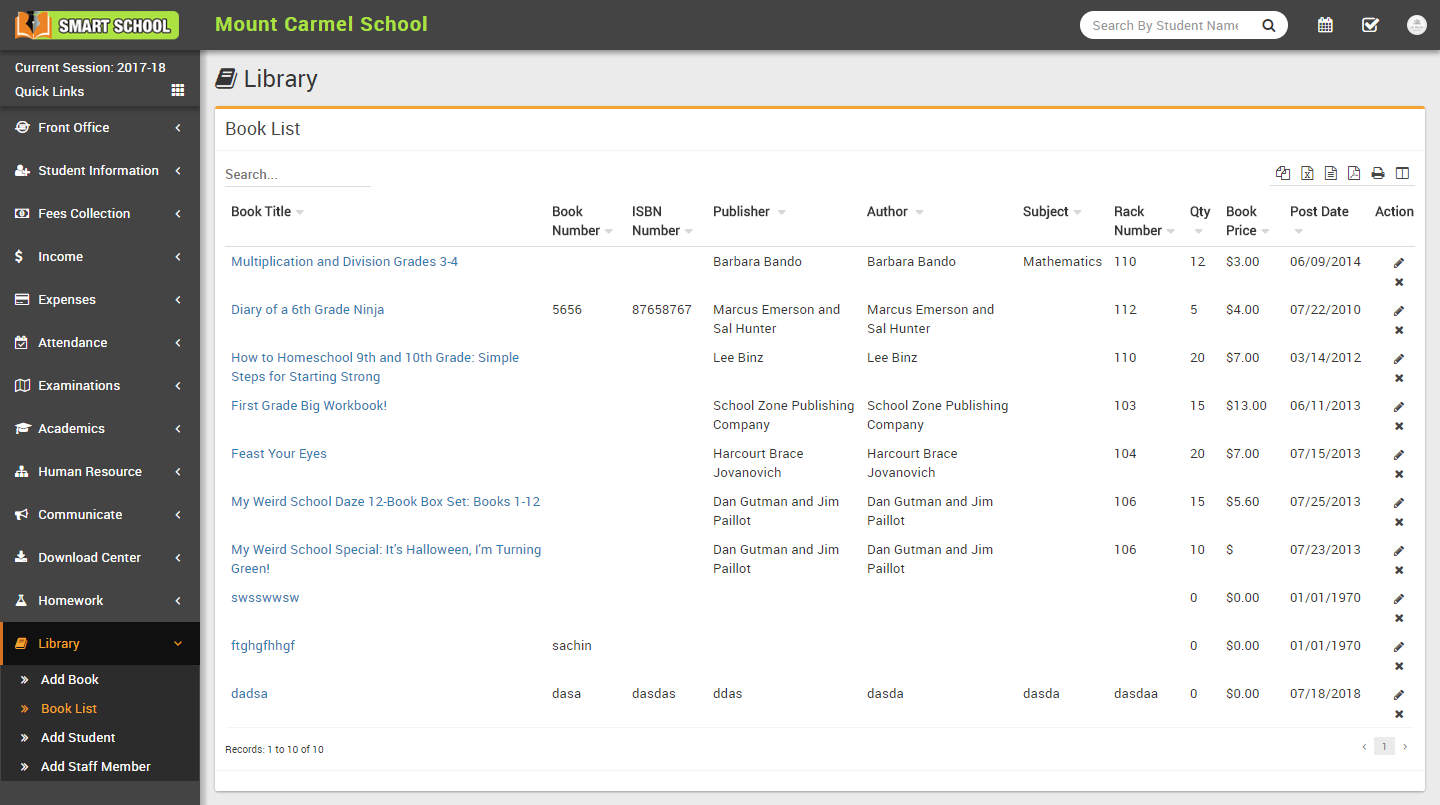Click the book list Search field
This screenshot has height=805, width=1440.
pos(297,175)
